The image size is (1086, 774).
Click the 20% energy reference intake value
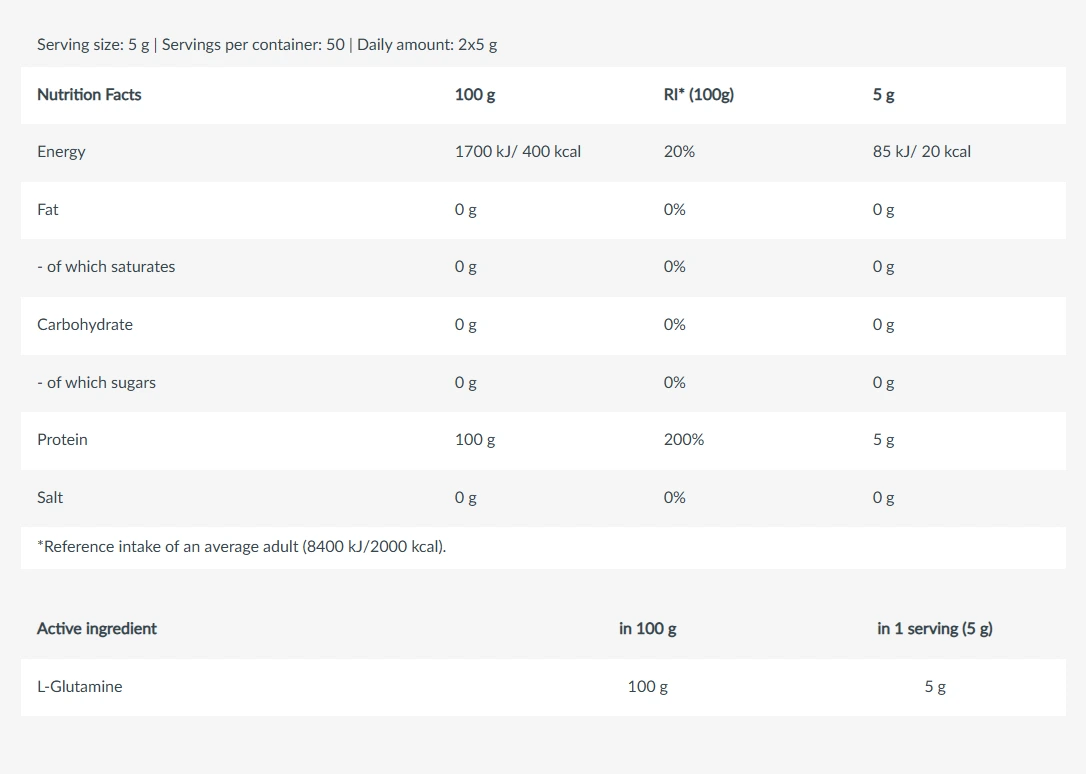(x=679, y=152)
